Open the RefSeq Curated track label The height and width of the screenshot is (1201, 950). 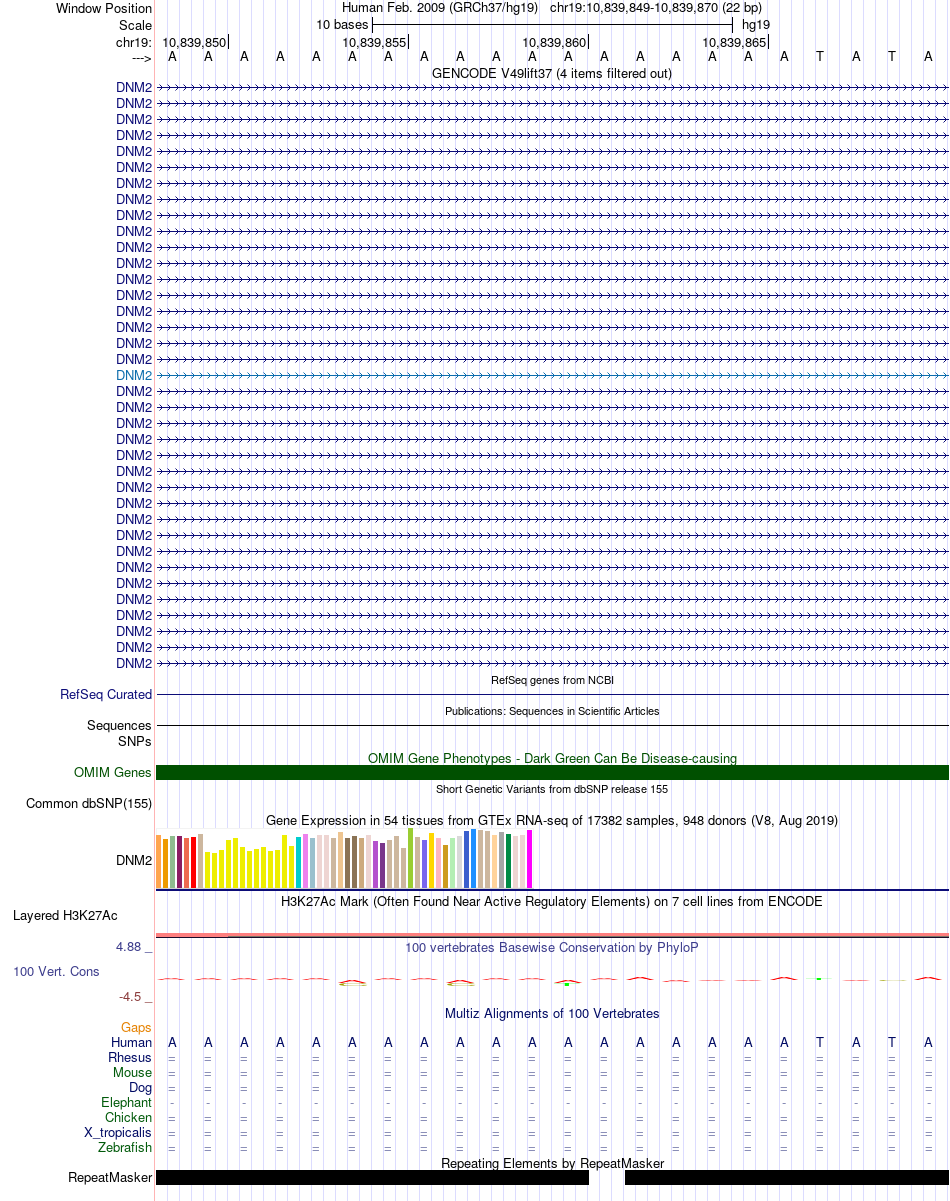click(x=106, y=694)
